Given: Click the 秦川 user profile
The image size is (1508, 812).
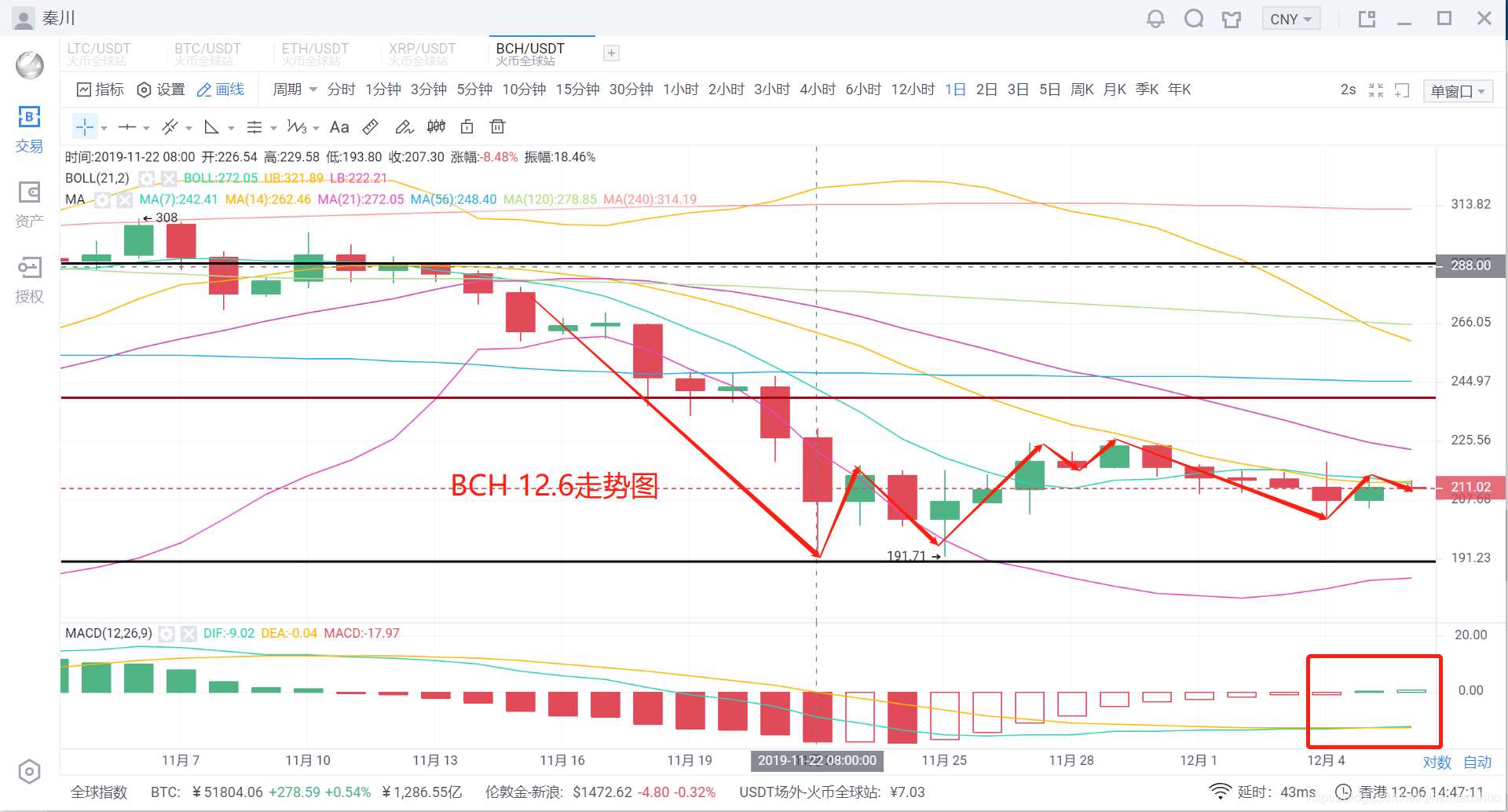Looking at the screenshot, I should pos(44,19).
